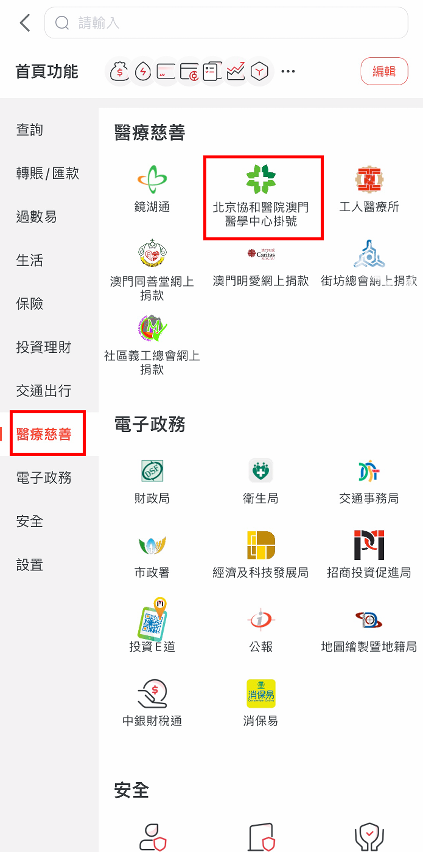Open the 投資E道 QR icon
This screenshot has height=852, width=423.
152,617
